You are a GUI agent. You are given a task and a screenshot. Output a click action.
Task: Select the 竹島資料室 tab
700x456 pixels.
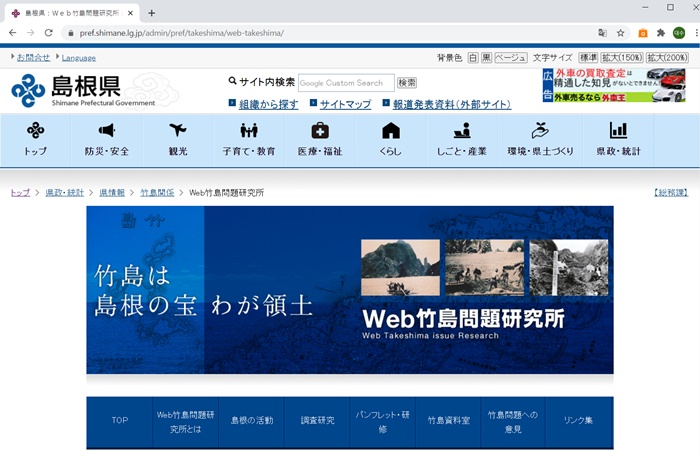[448, 421]
